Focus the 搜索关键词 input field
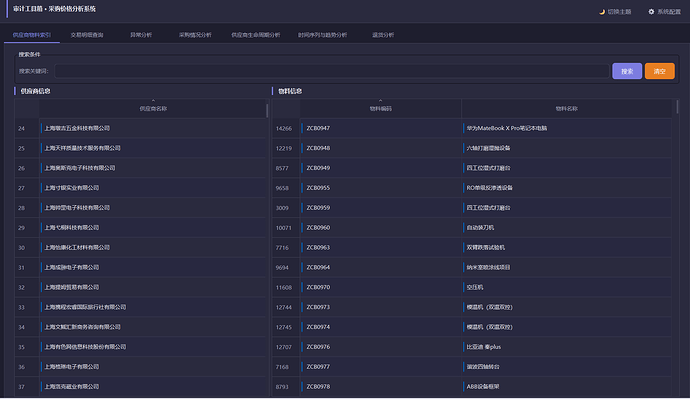 point(332,71)
